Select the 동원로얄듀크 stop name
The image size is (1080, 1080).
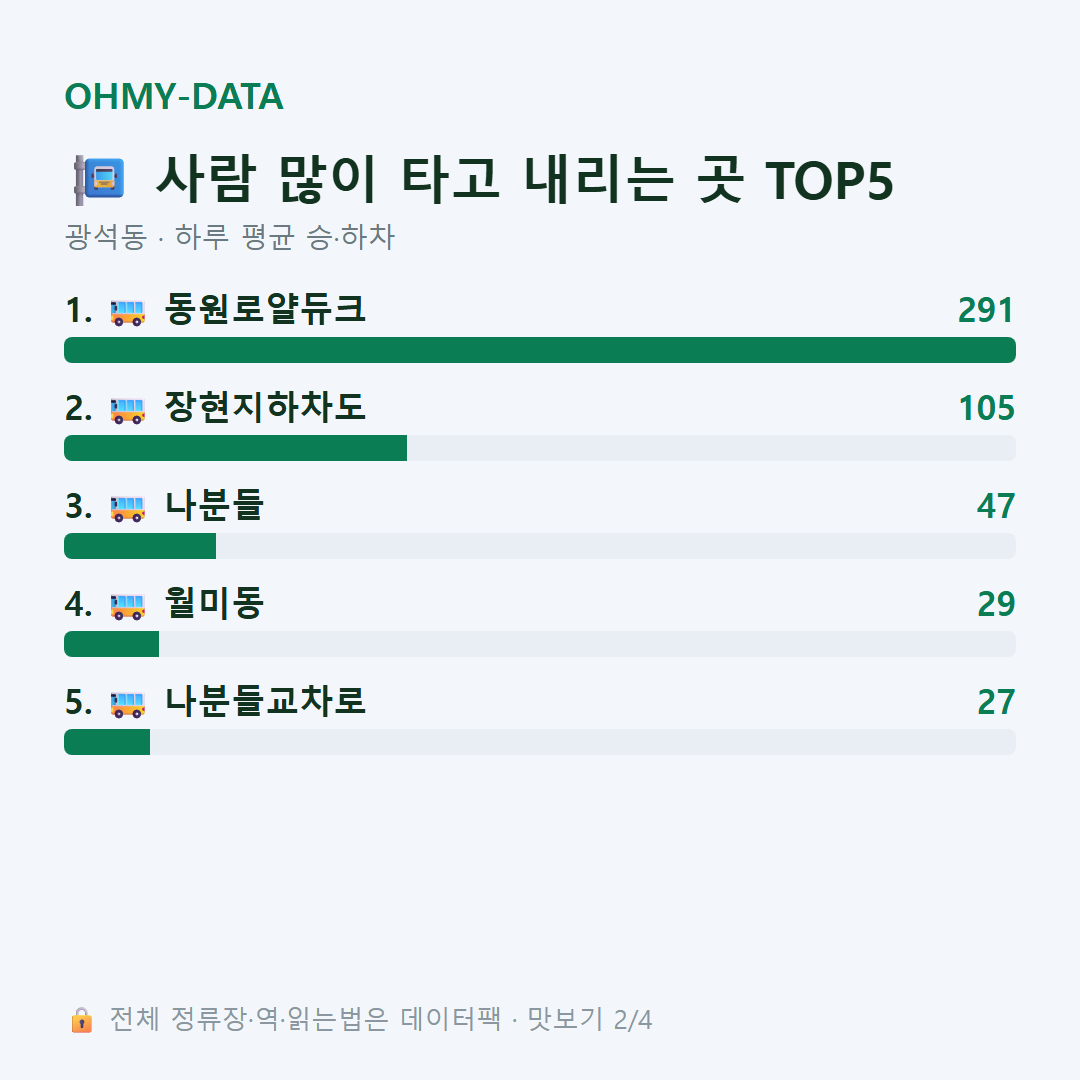coord(264,309)
